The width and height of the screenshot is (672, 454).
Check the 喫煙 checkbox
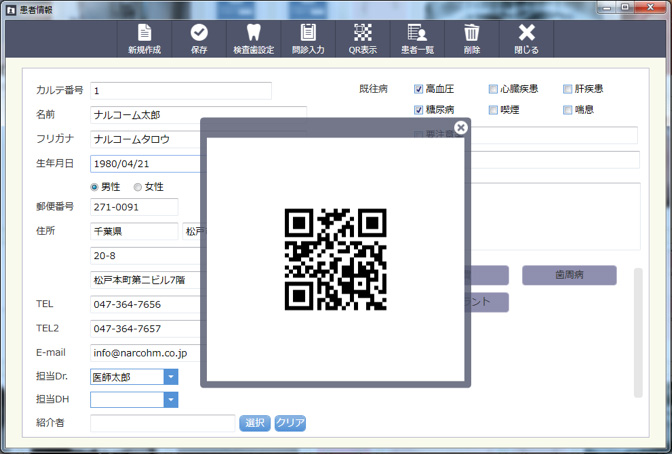pyautogui.click(x=493, y=110)
